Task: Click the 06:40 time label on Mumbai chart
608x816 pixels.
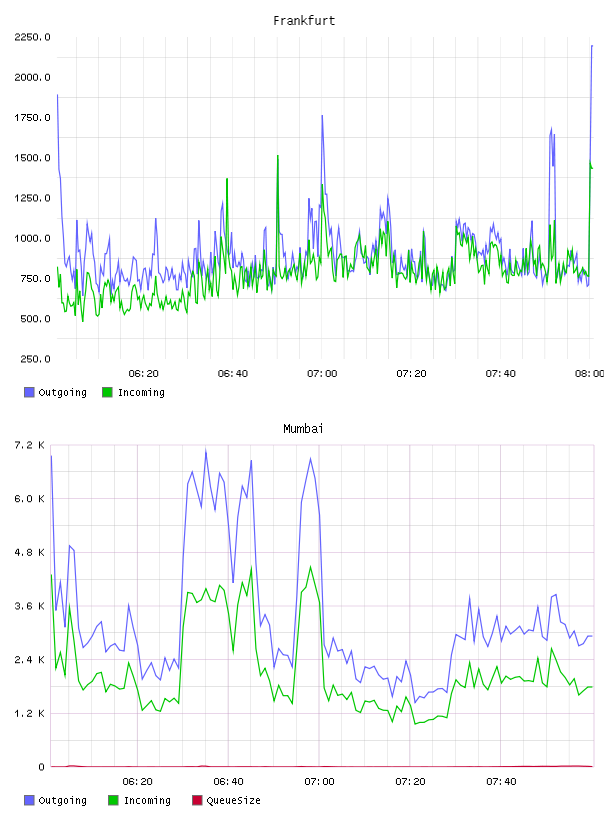Action: tap(229, 782)
